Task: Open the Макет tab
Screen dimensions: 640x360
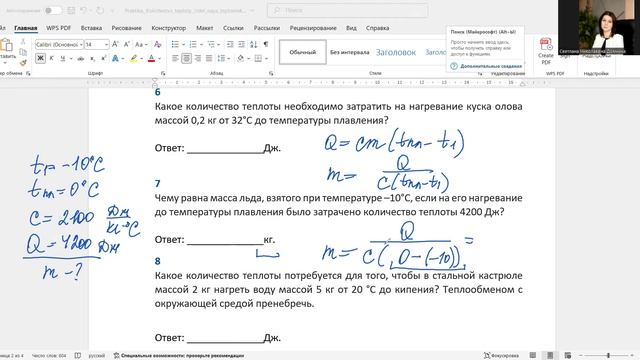Action: click(204, 28)
